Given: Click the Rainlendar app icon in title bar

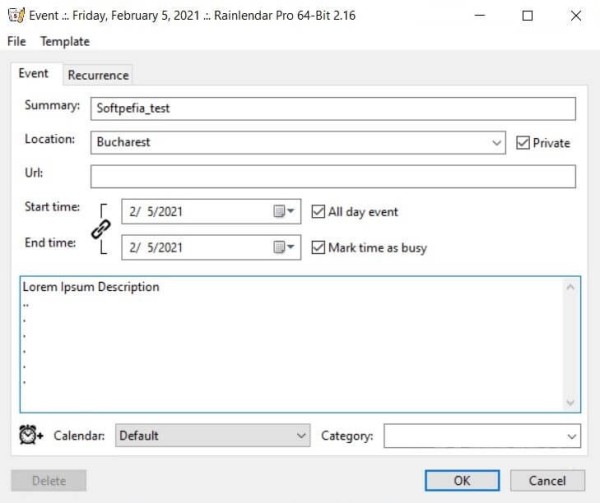Looking at the screenshot, I should pyautogui.click(x=16, y=15).
